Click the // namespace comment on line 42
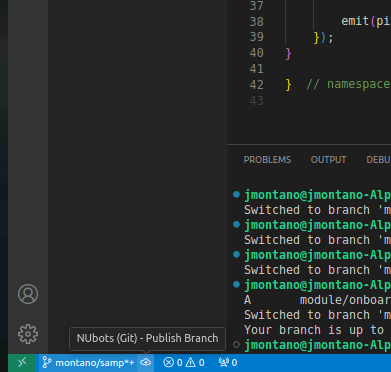Image resolution: width=391 pixels, height=372 pixels. pos(348,84)
